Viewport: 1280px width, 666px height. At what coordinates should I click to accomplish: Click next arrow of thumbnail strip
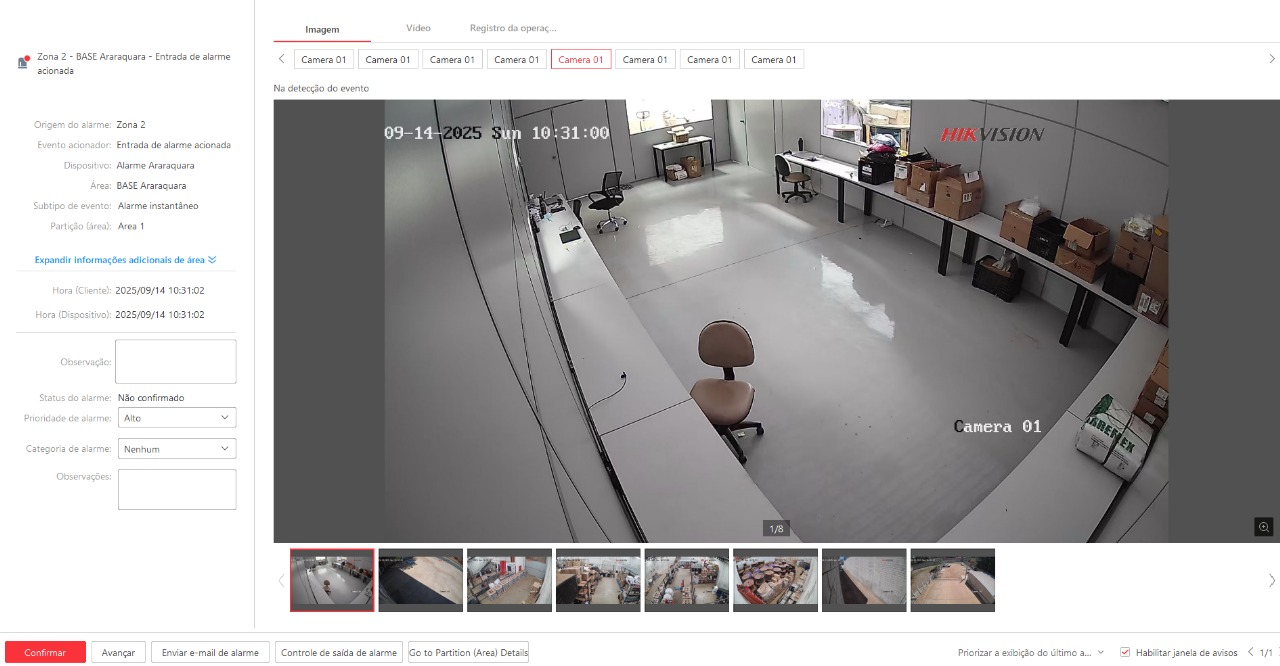(x=1271, y=580)
